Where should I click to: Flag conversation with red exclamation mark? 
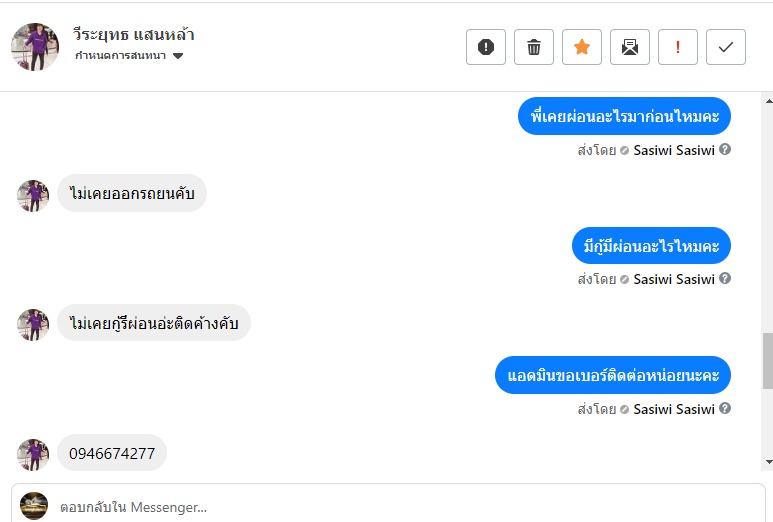click(678, 47)
